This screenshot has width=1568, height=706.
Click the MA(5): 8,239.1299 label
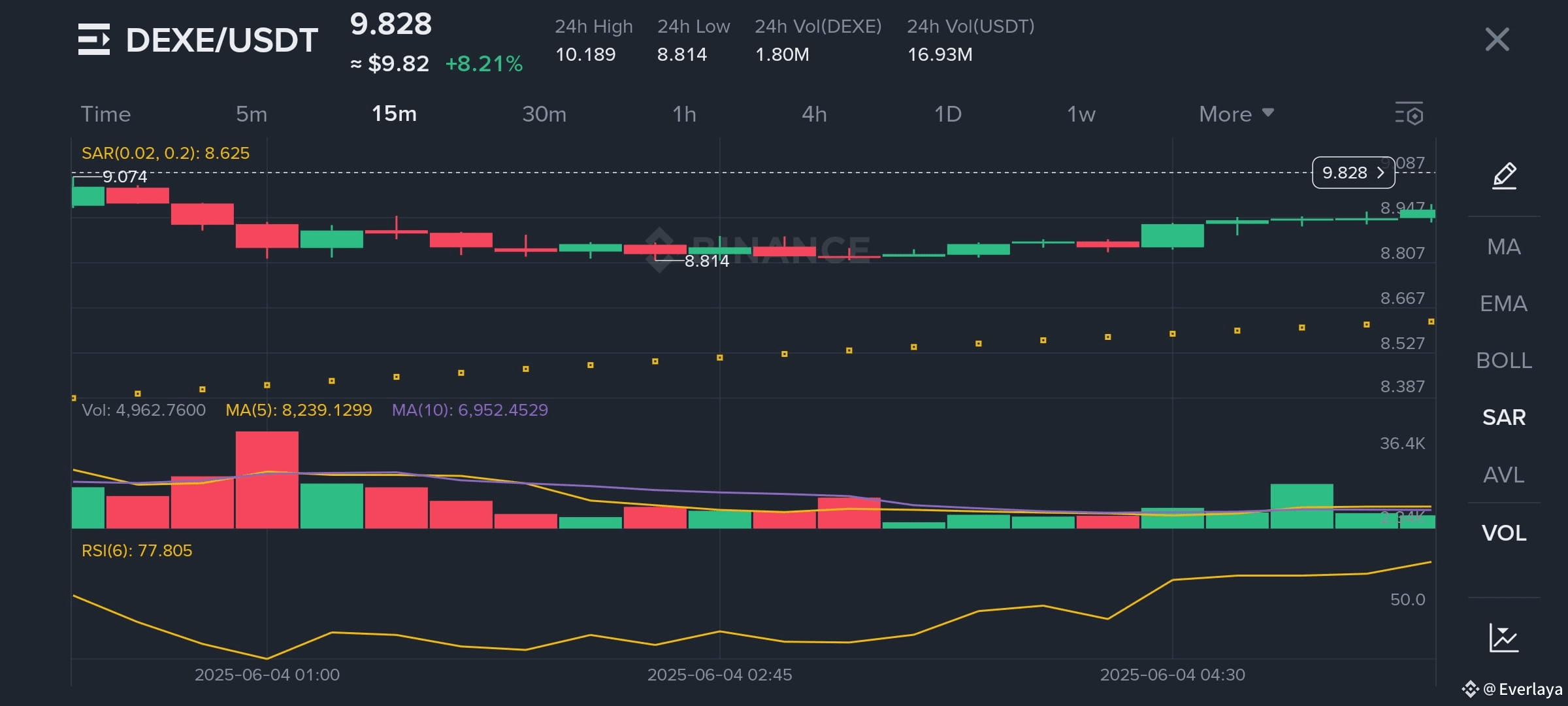[299, 410]
